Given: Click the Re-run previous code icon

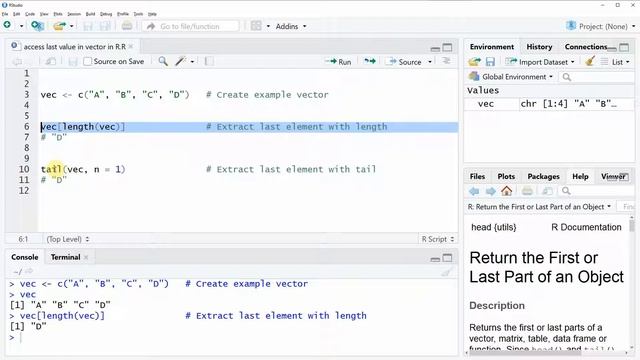Looking at the screenshot, I should pos(370,61).
